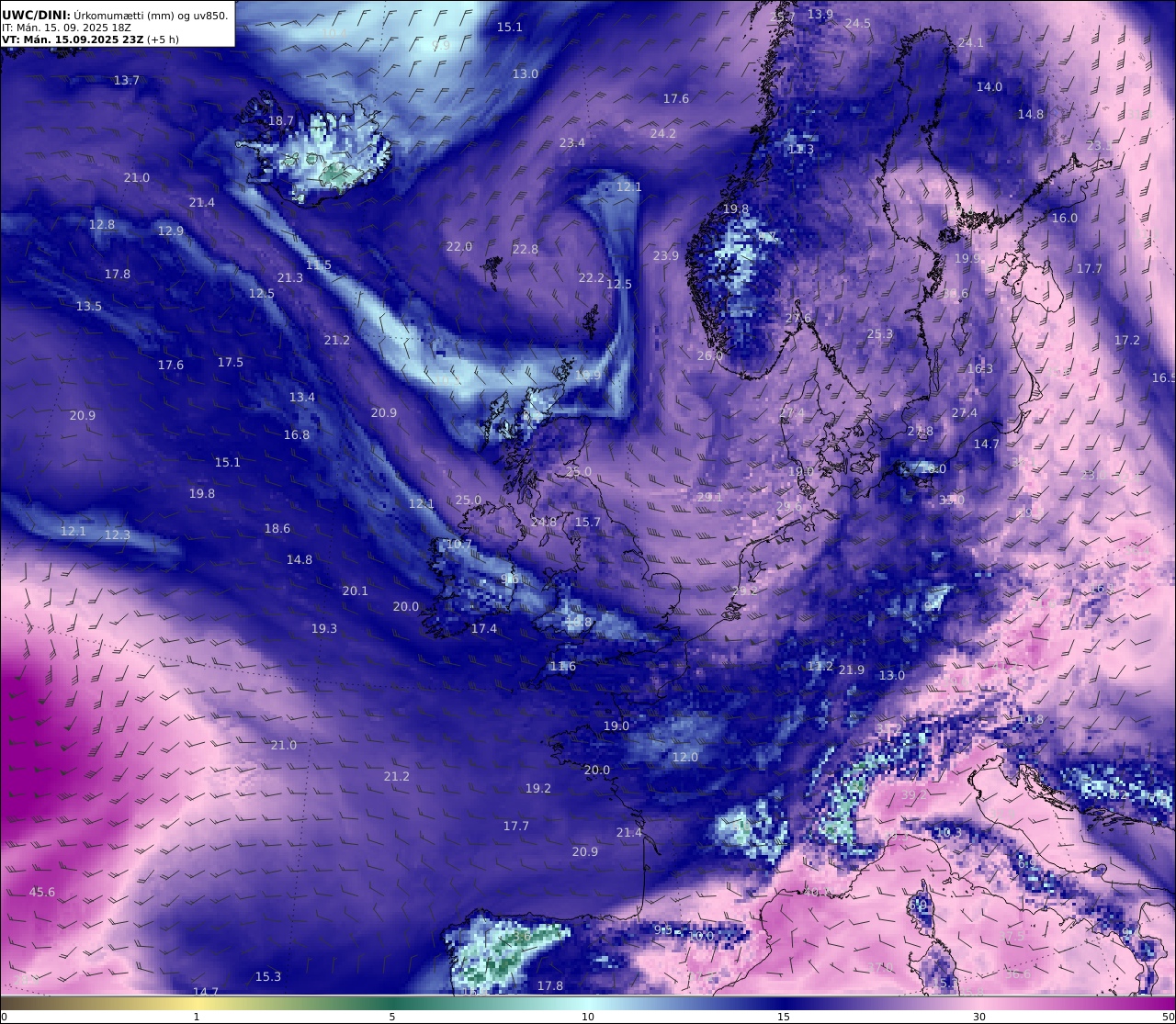Viewport: 1176px width, 1024px height.
Task: Click the 24.1 value near the top right
Action: point(971,42)
